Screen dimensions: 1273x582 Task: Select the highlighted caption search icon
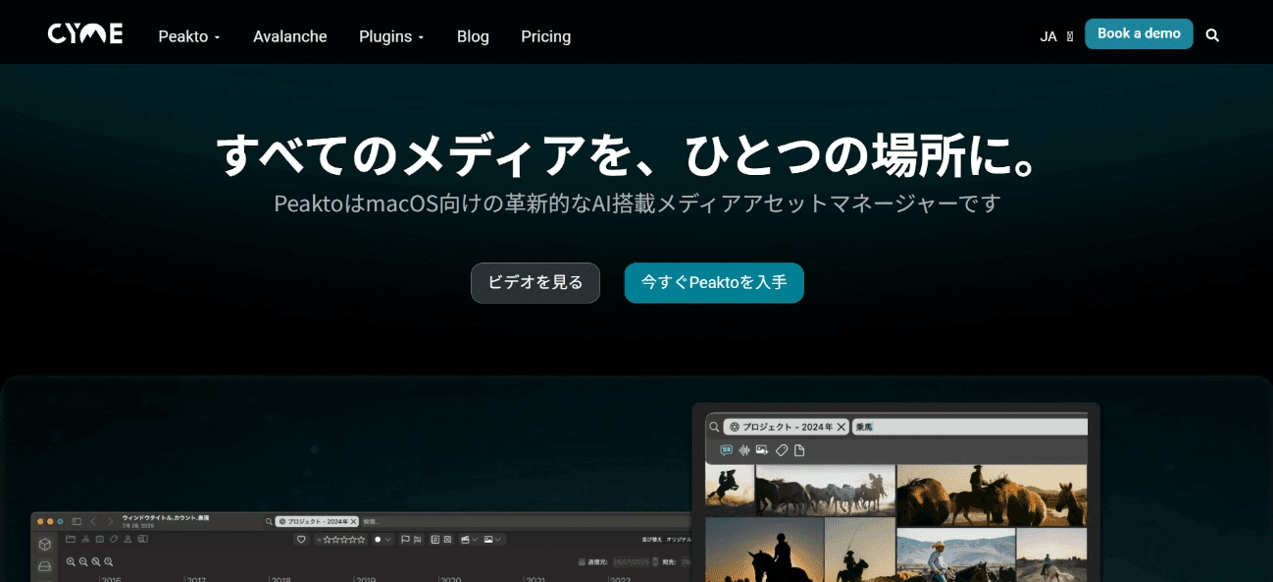726,450
